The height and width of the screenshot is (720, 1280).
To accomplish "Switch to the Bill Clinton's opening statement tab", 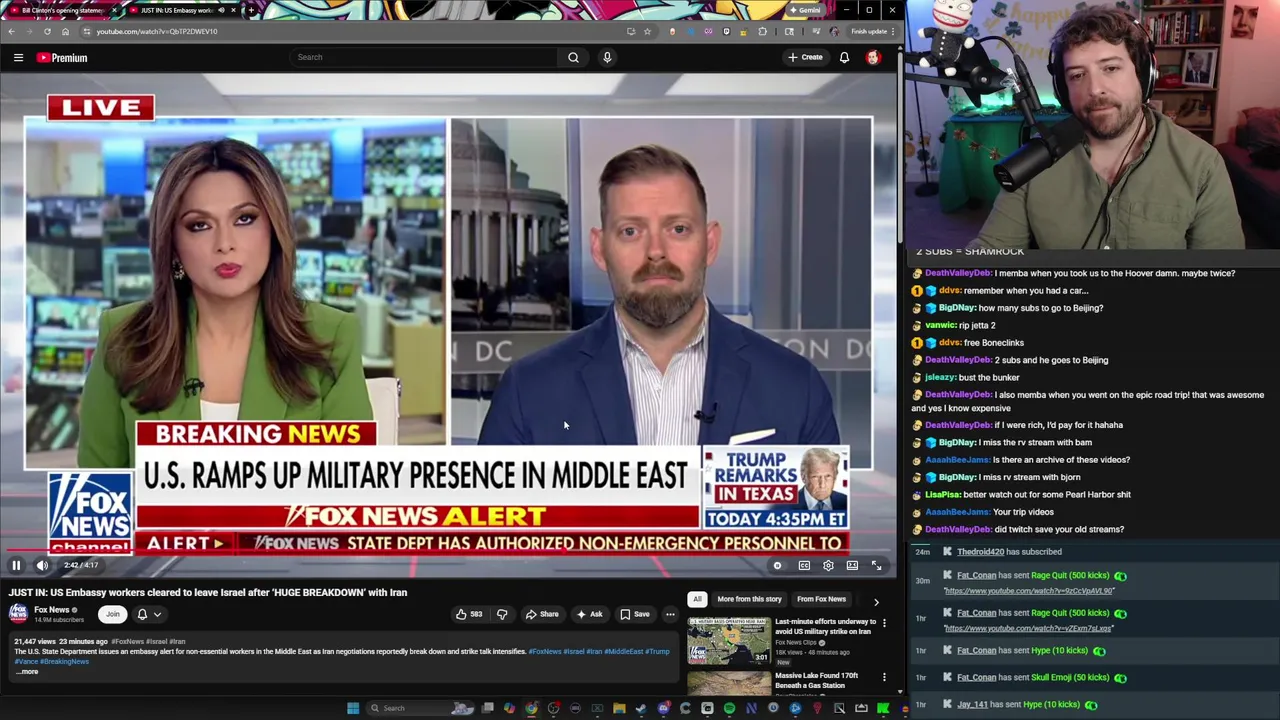I will tap(61, 10).
